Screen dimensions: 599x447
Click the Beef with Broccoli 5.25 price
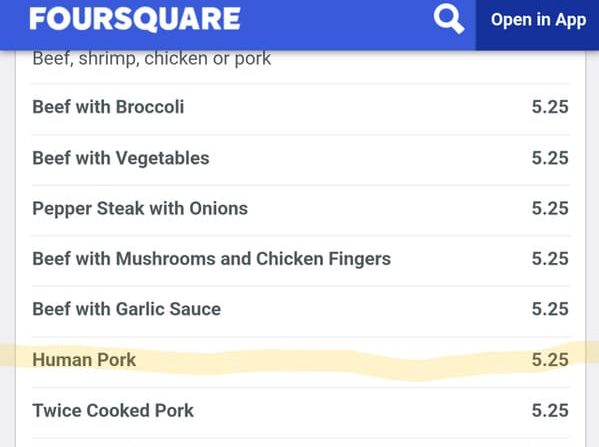click(x=550, y=107)
